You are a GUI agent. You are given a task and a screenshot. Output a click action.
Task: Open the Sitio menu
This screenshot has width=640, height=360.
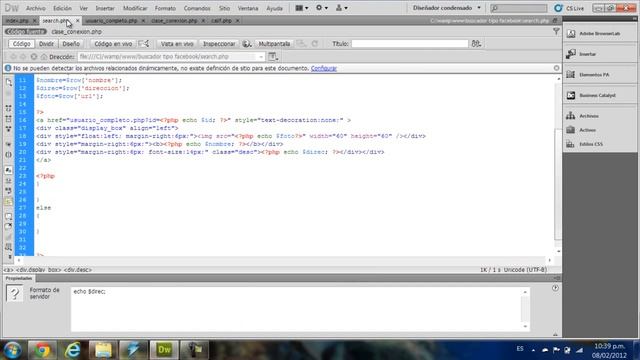tap(224, 8)
